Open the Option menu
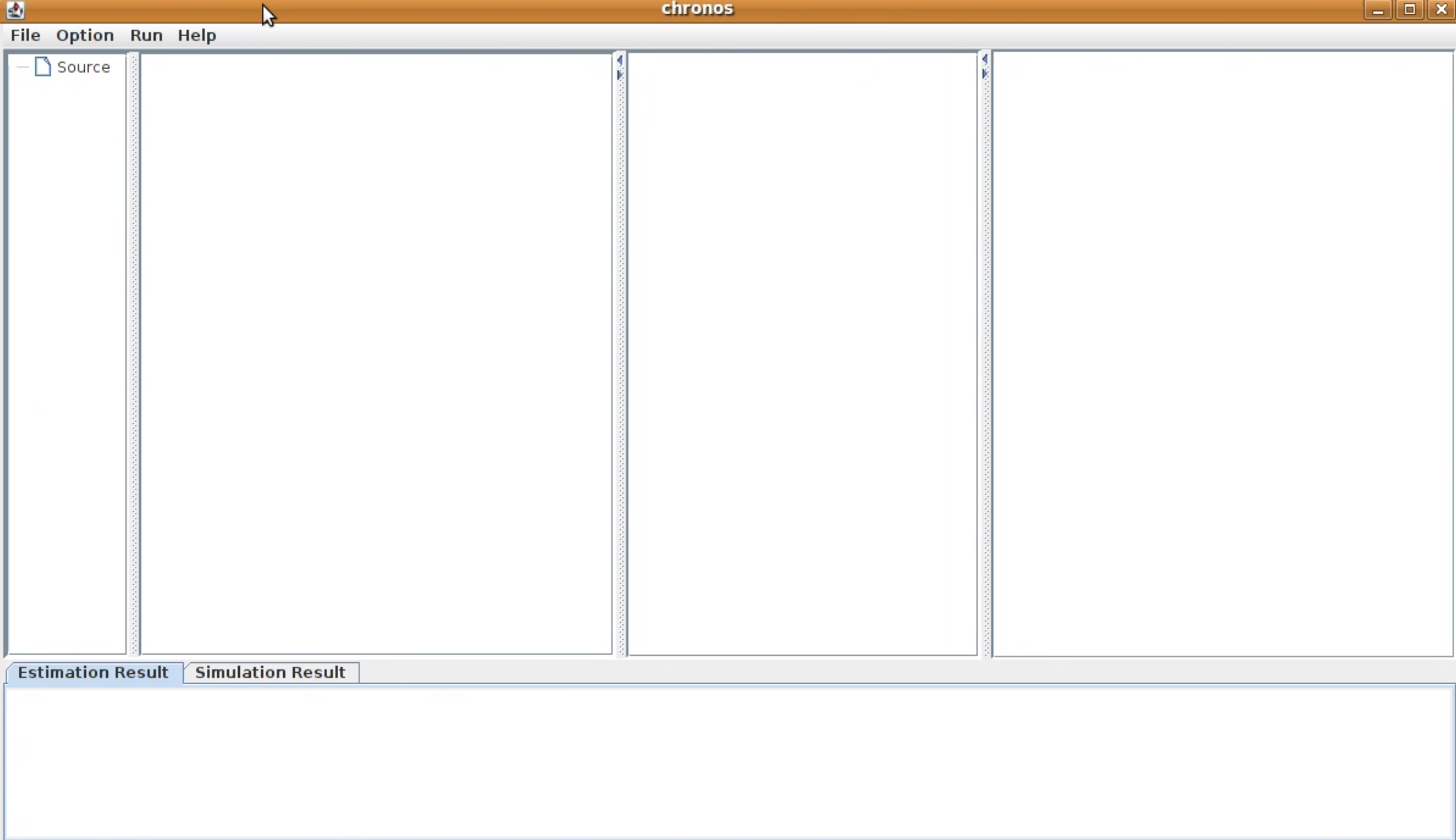This screenshot has height=840, width=1456. pyautogui.click(x=85, y=35)
